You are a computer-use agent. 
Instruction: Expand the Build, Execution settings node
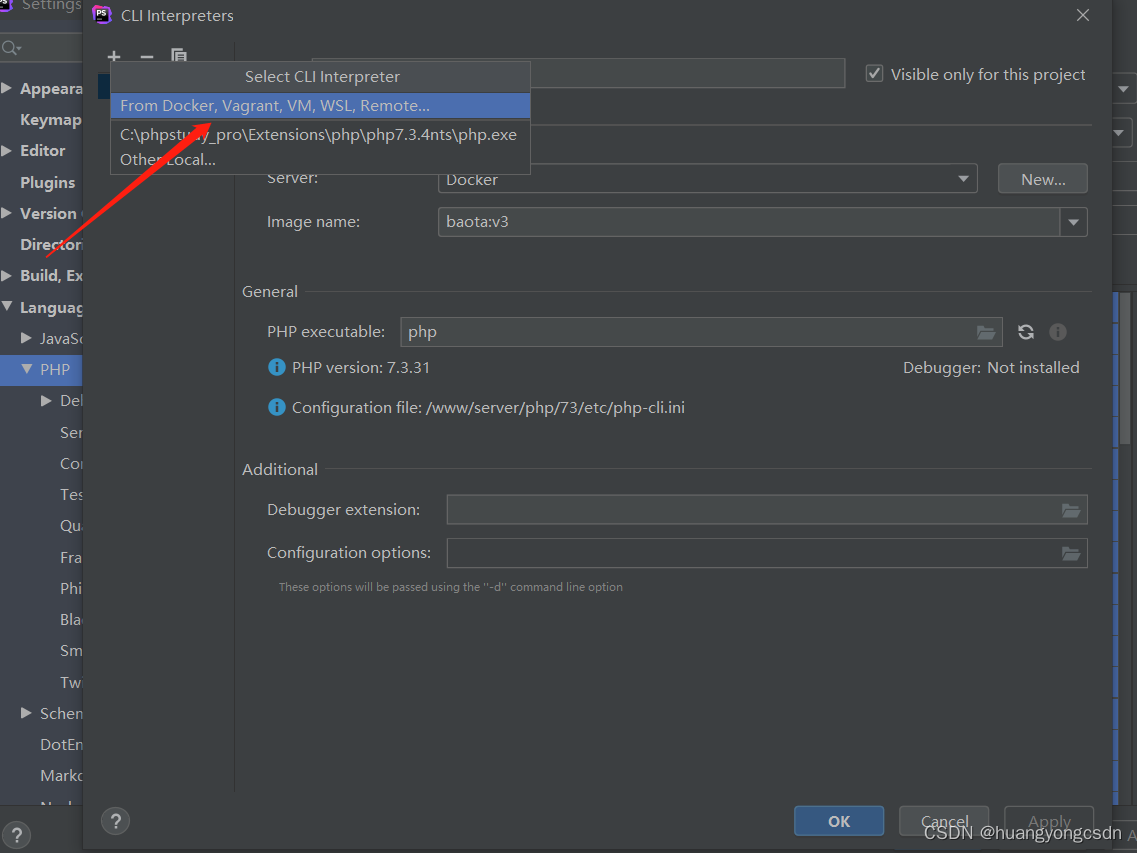click(x=7, y=276)
